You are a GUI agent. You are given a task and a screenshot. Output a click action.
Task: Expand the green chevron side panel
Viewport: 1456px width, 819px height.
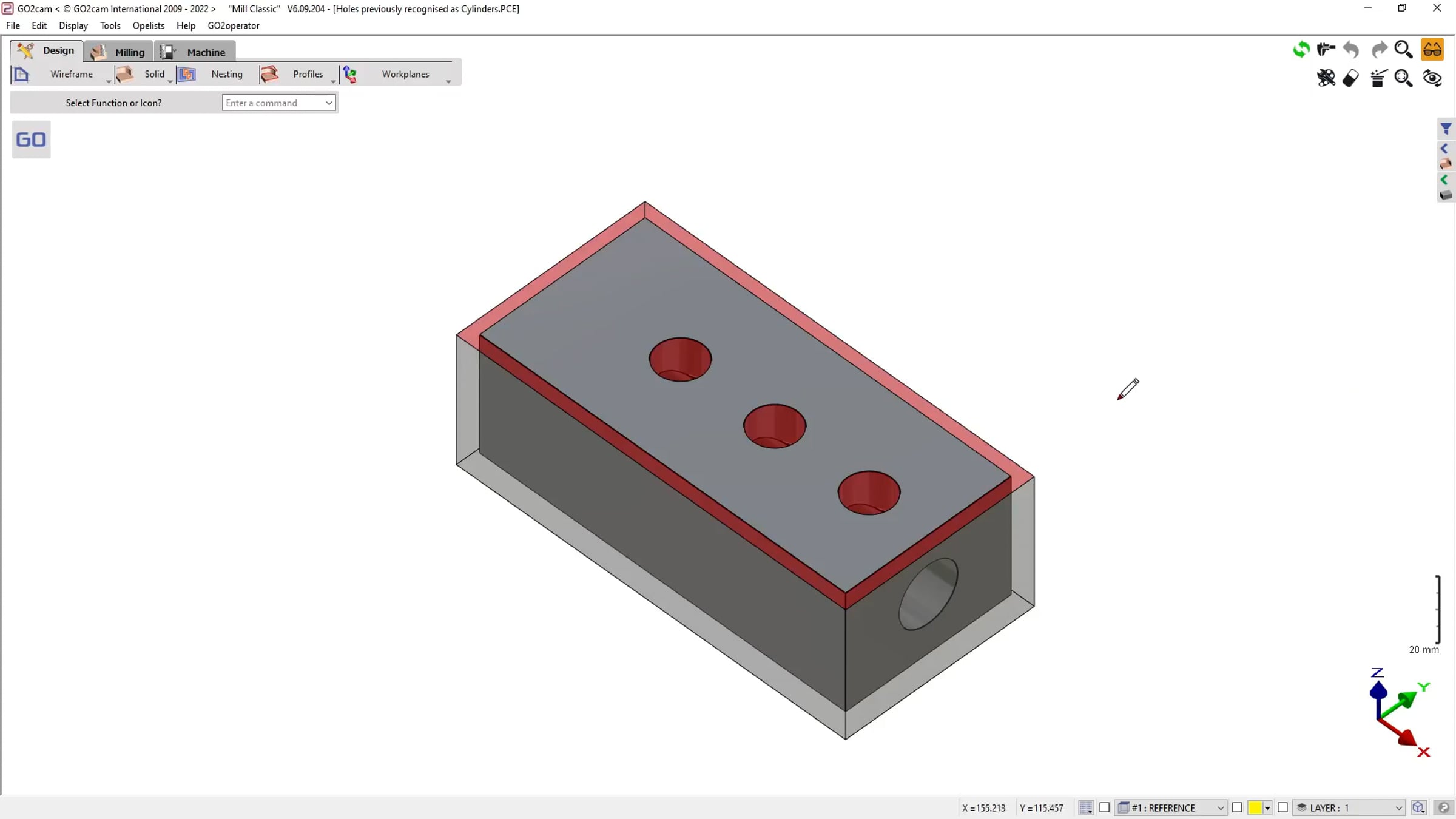[x=1444, y=180]
